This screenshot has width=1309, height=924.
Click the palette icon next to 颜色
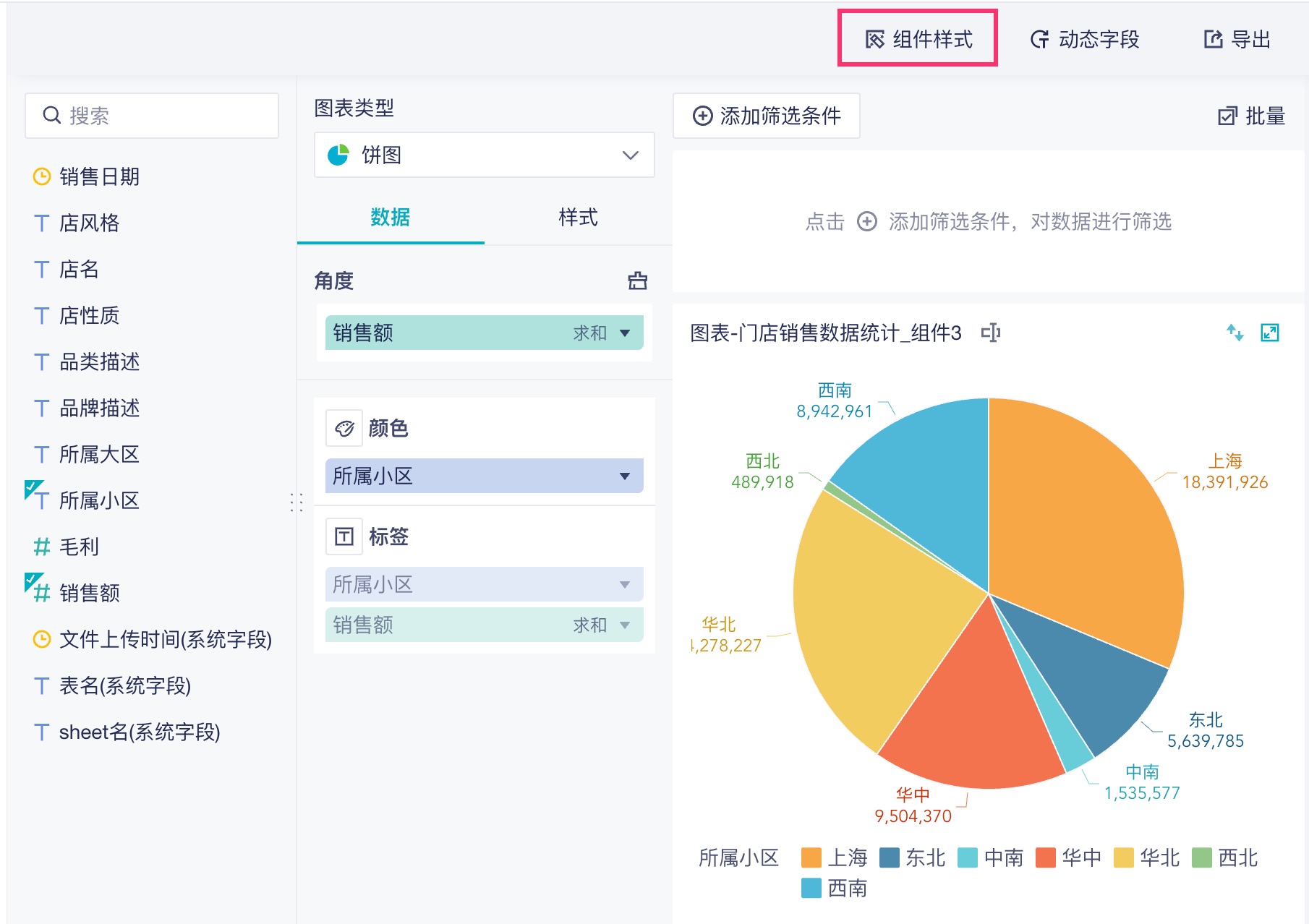tap(344, 429)
